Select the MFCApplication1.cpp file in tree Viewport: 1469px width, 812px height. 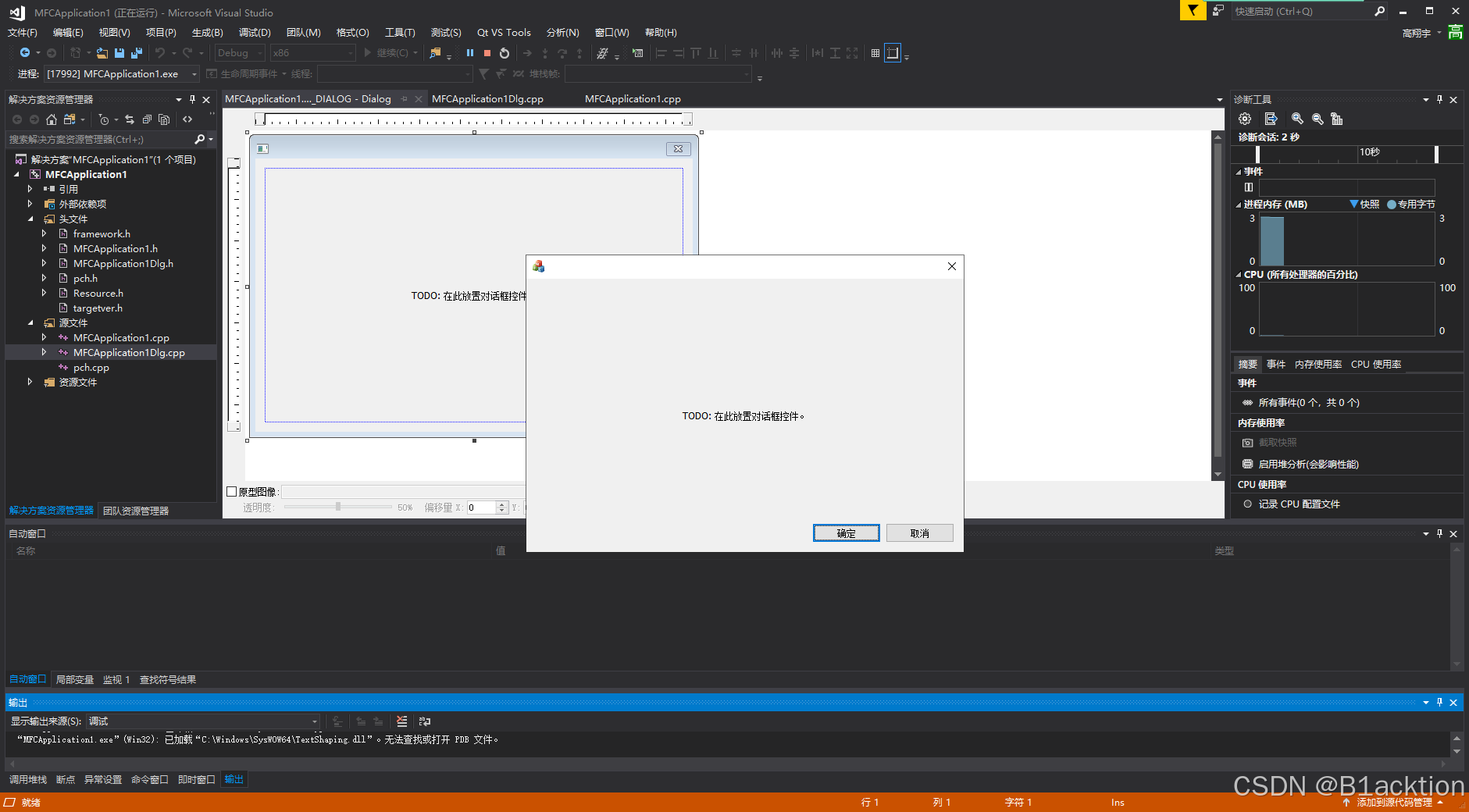click(x=121, y=337)
